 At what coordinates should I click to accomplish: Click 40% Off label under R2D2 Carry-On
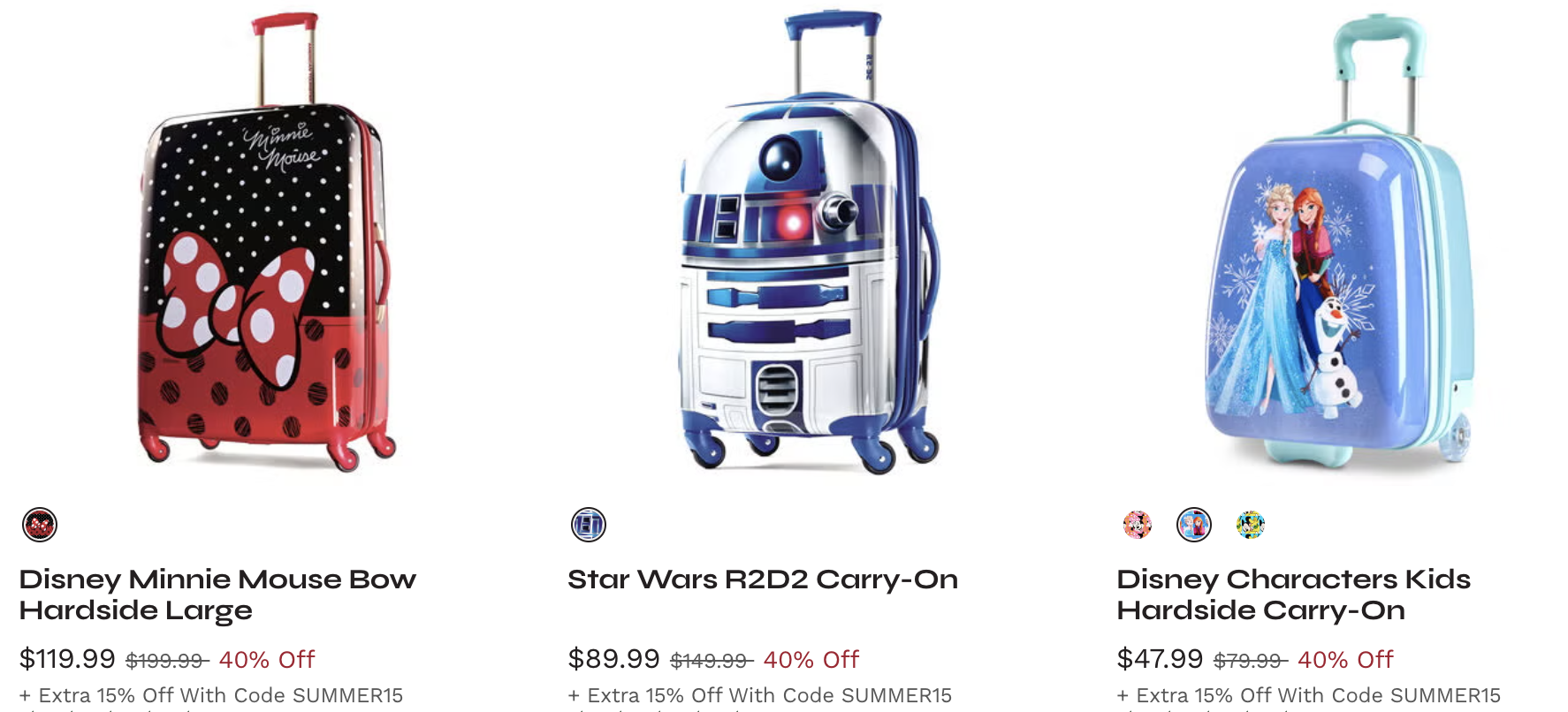(811, 660)
